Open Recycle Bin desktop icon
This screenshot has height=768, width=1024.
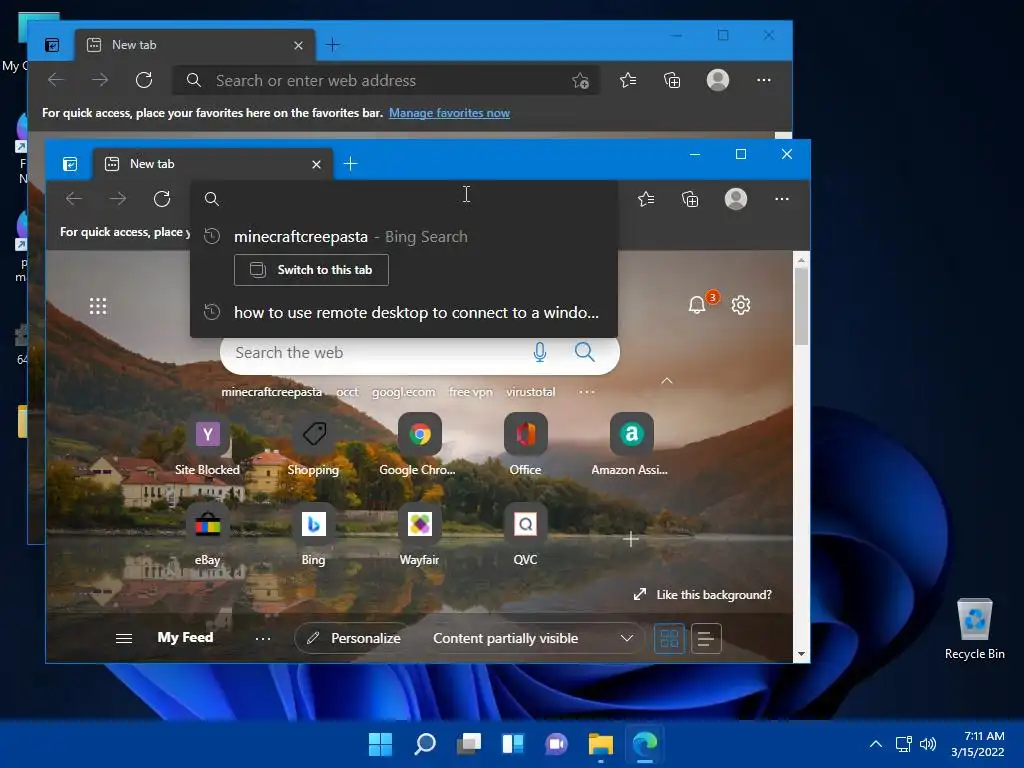click(974, 629)
